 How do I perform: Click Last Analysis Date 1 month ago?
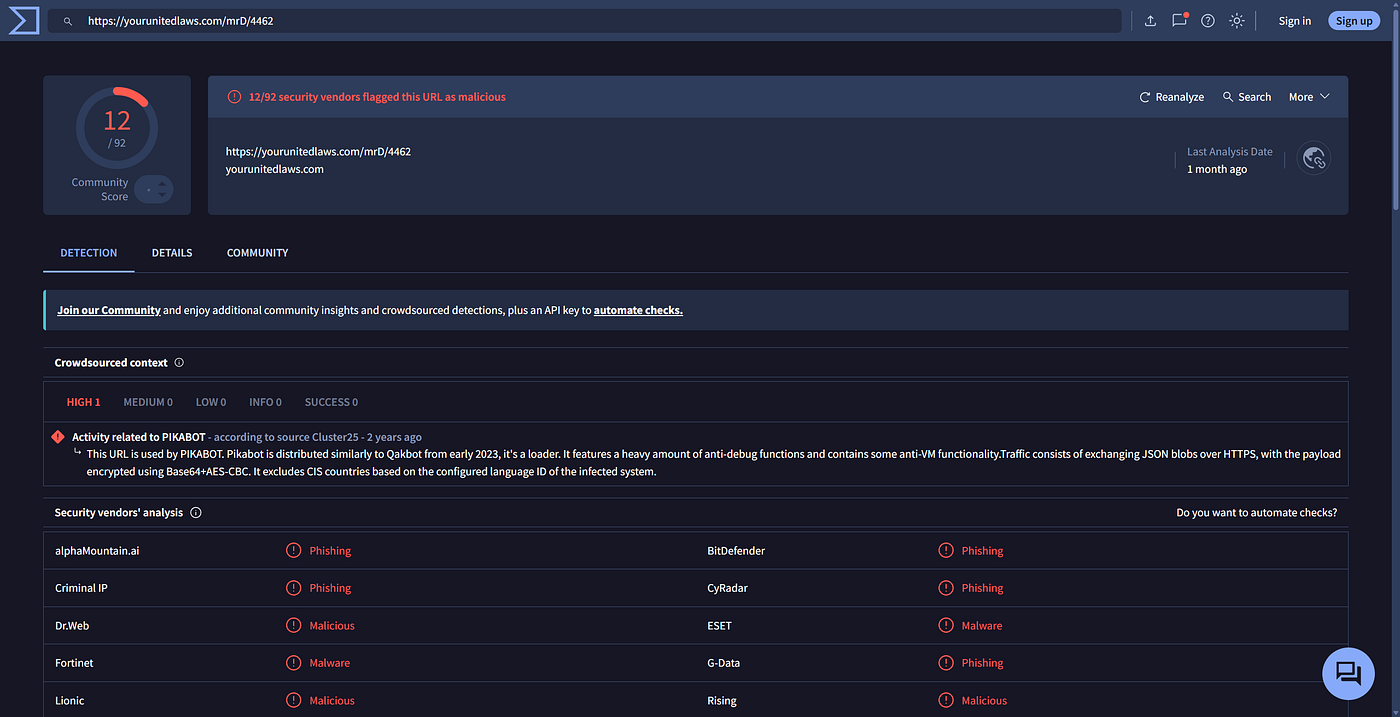(x=1229, y=160)
